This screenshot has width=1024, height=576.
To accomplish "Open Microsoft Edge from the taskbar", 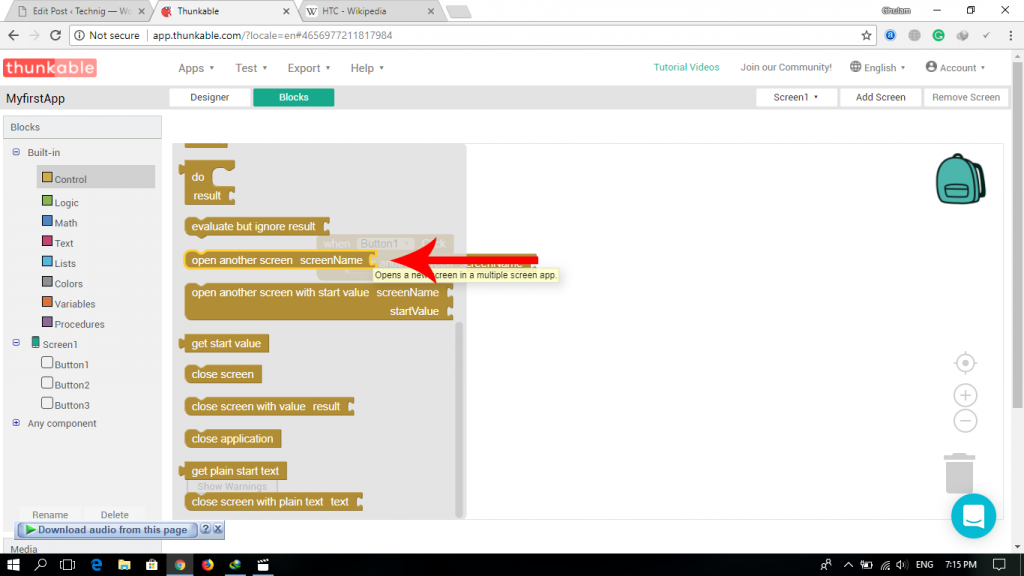I will pos(96,565).
